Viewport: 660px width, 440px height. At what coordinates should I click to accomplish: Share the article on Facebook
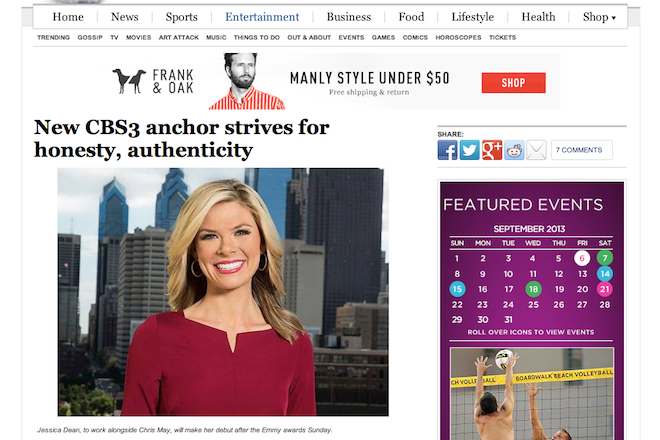[447, 150]
